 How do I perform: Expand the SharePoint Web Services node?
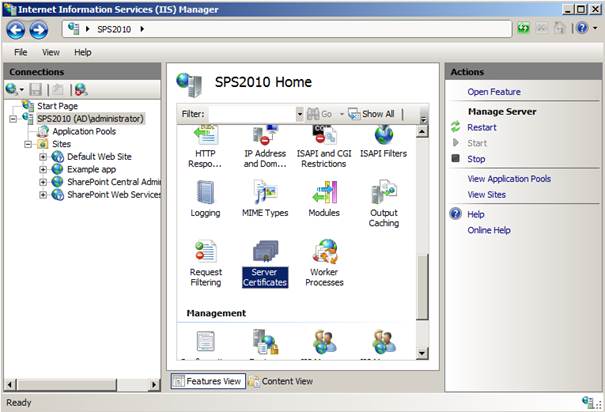click(x=43, y=195)
